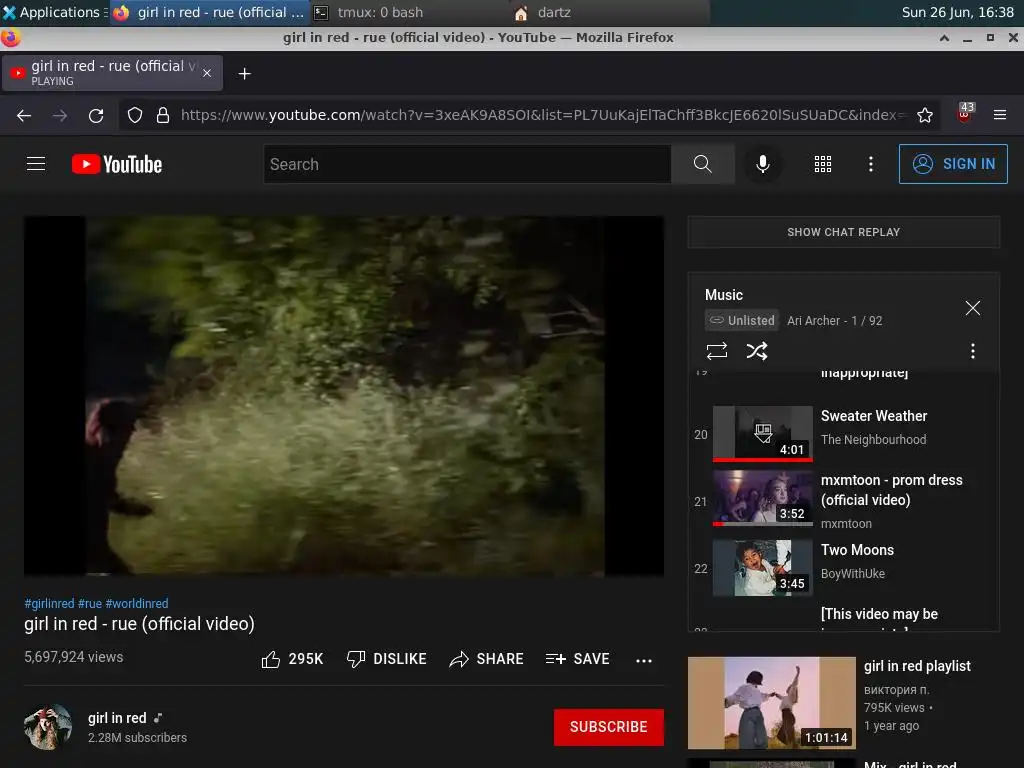Click the SIGN IN button

pos(953,164)
